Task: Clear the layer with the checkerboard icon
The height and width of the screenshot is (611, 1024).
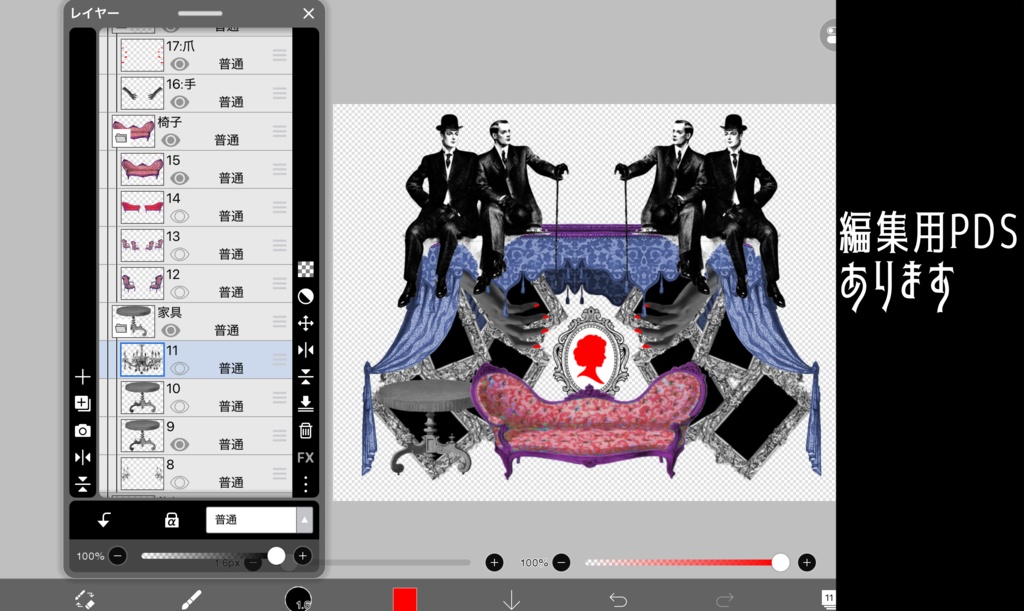Action: click(x=306, y=269)
